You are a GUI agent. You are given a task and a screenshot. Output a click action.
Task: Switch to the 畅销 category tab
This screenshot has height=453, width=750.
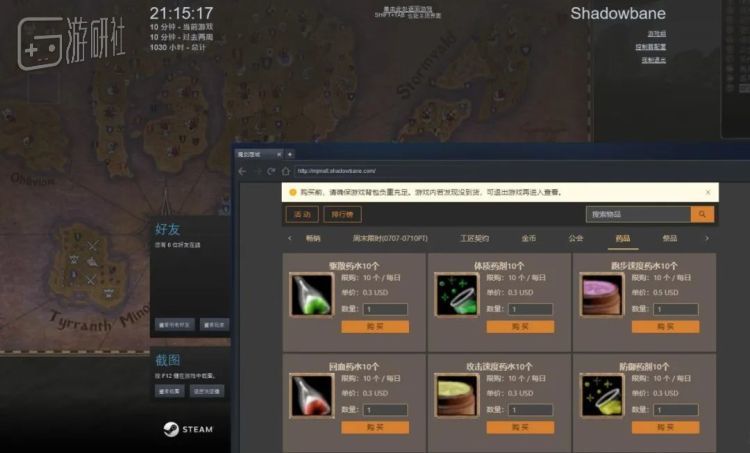[313, 238]
